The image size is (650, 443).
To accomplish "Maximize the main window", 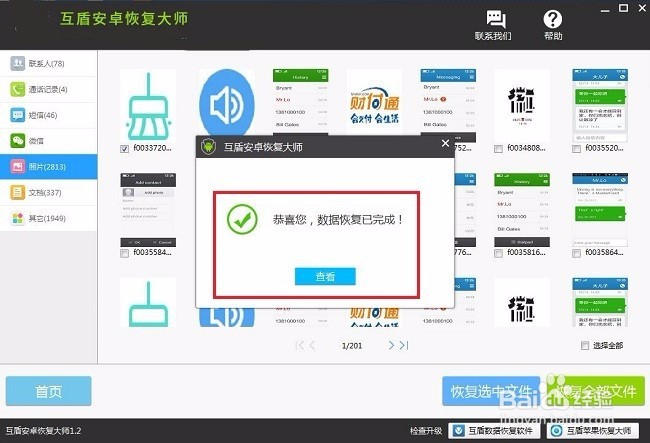I will (x=623, y=8).
